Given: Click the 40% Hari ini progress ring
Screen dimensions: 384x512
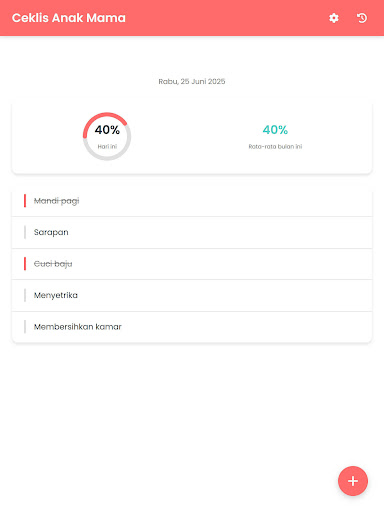Looking at the screenshot, I should [x=107, y=136].
